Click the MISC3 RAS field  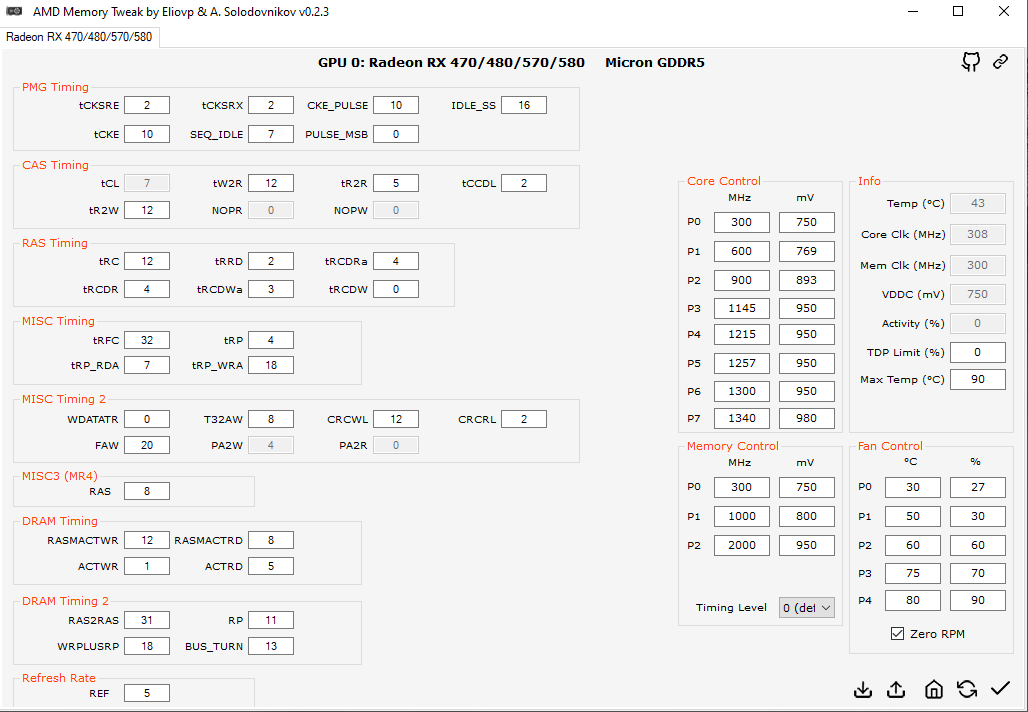pos(147,491)
